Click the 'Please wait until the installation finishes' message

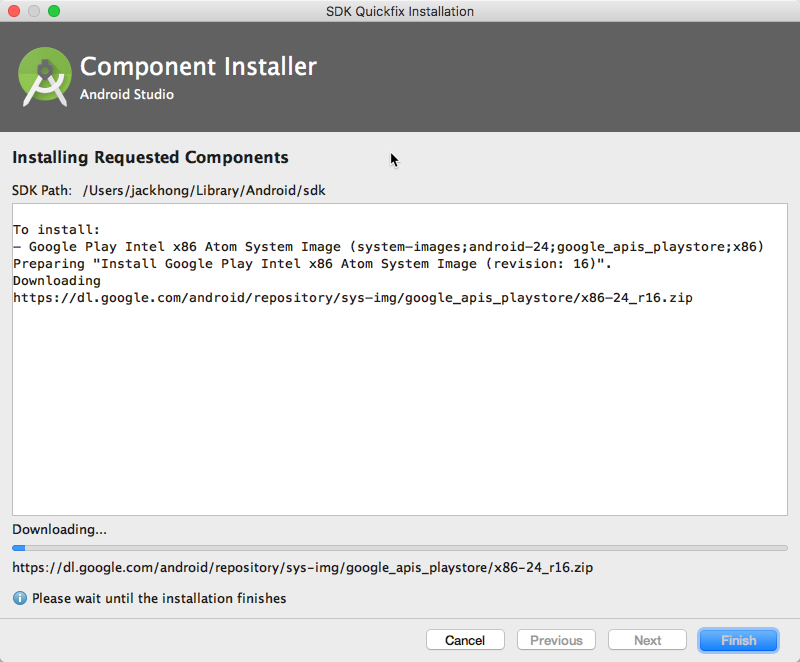159,598
